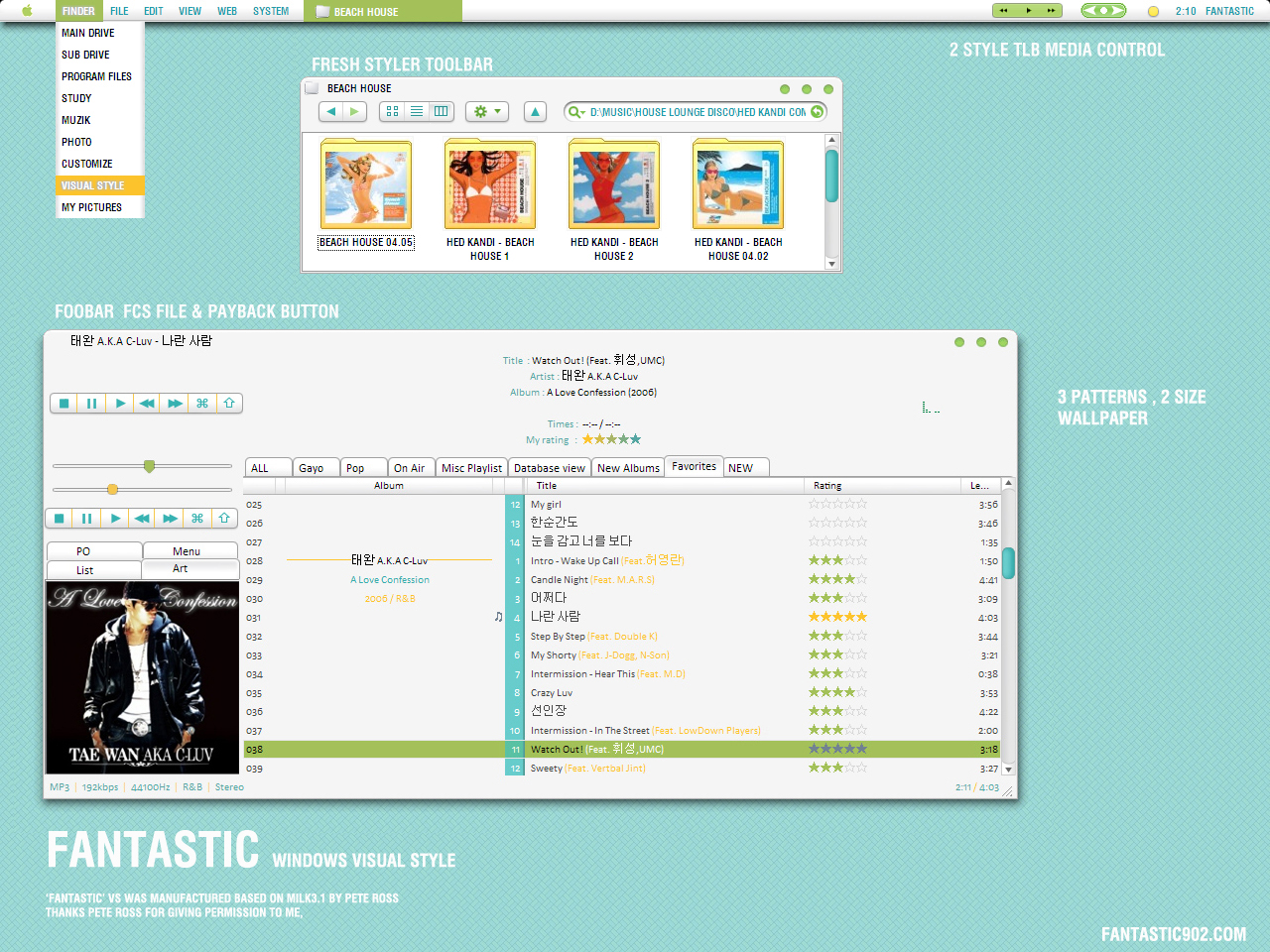The width and height of the screenshot is (1270, 952).
Task: Sort playlist by the Rating column header
Action: tap(882, 486)
